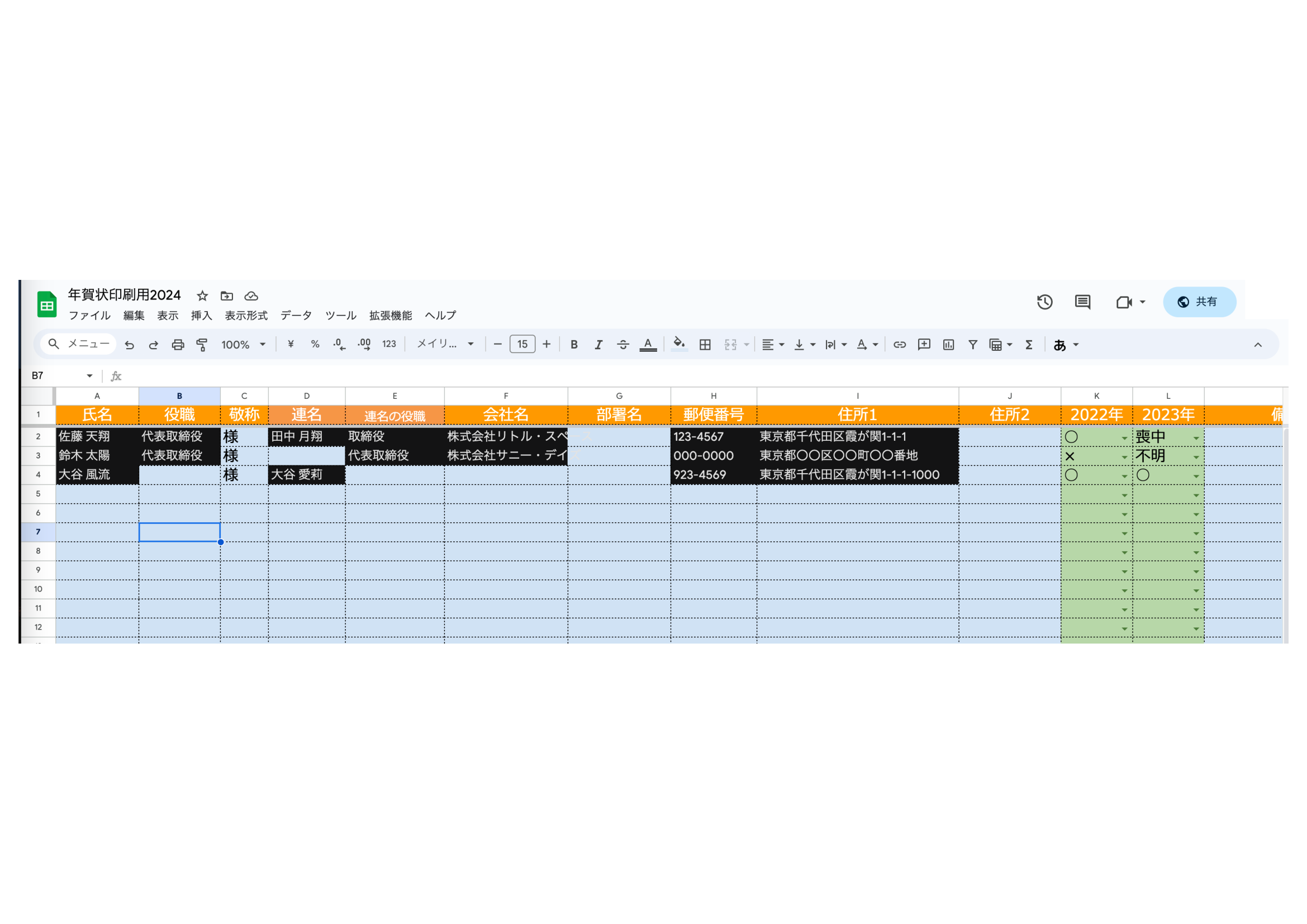Toggle bold formatting
1307x924 pixels.
tap(574, 344)
